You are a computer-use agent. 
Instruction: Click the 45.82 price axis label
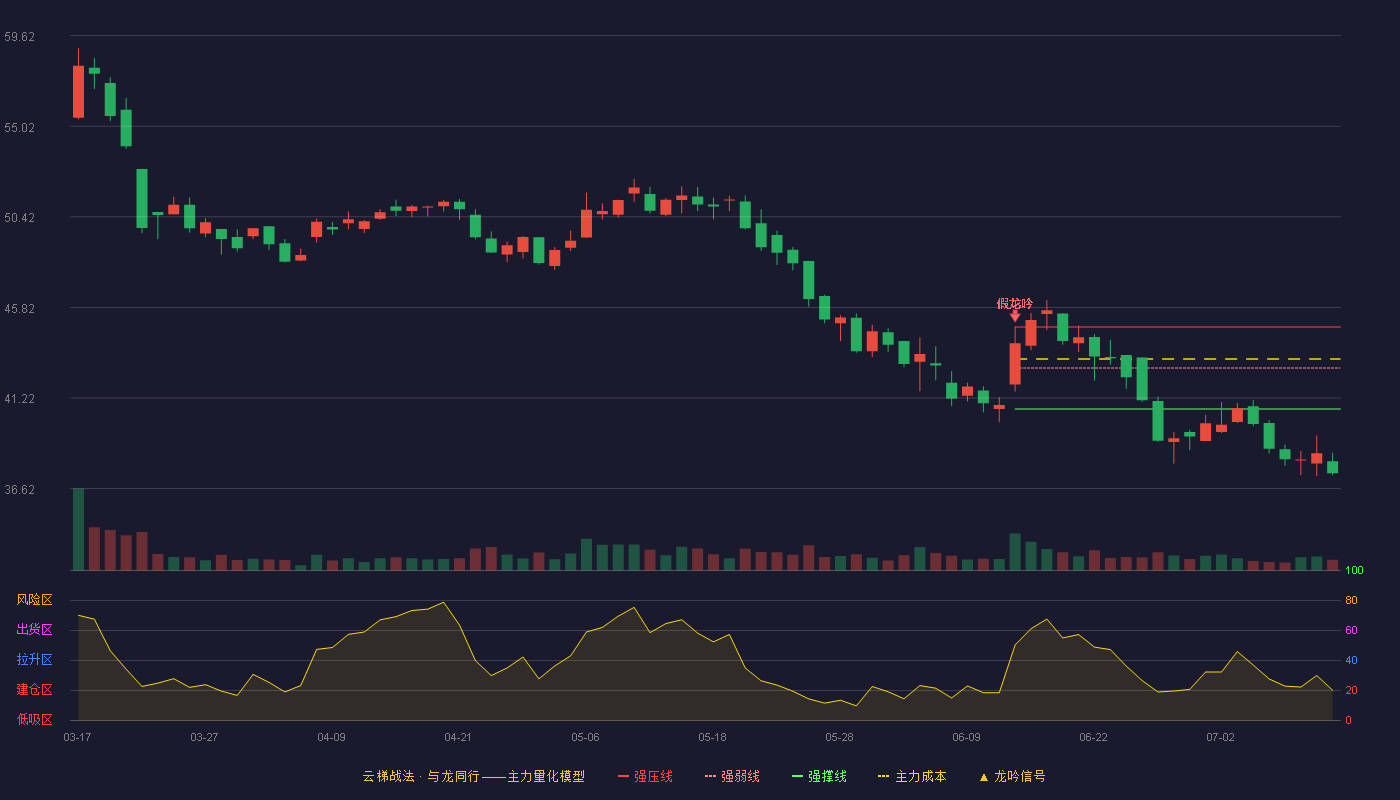(x=20, y=308)
